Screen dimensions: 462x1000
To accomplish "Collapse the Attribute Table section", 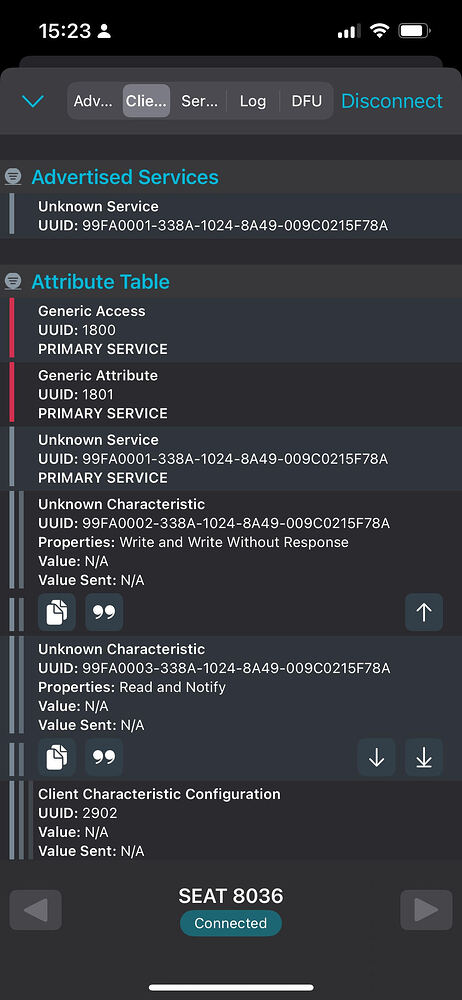I will 13,281.
